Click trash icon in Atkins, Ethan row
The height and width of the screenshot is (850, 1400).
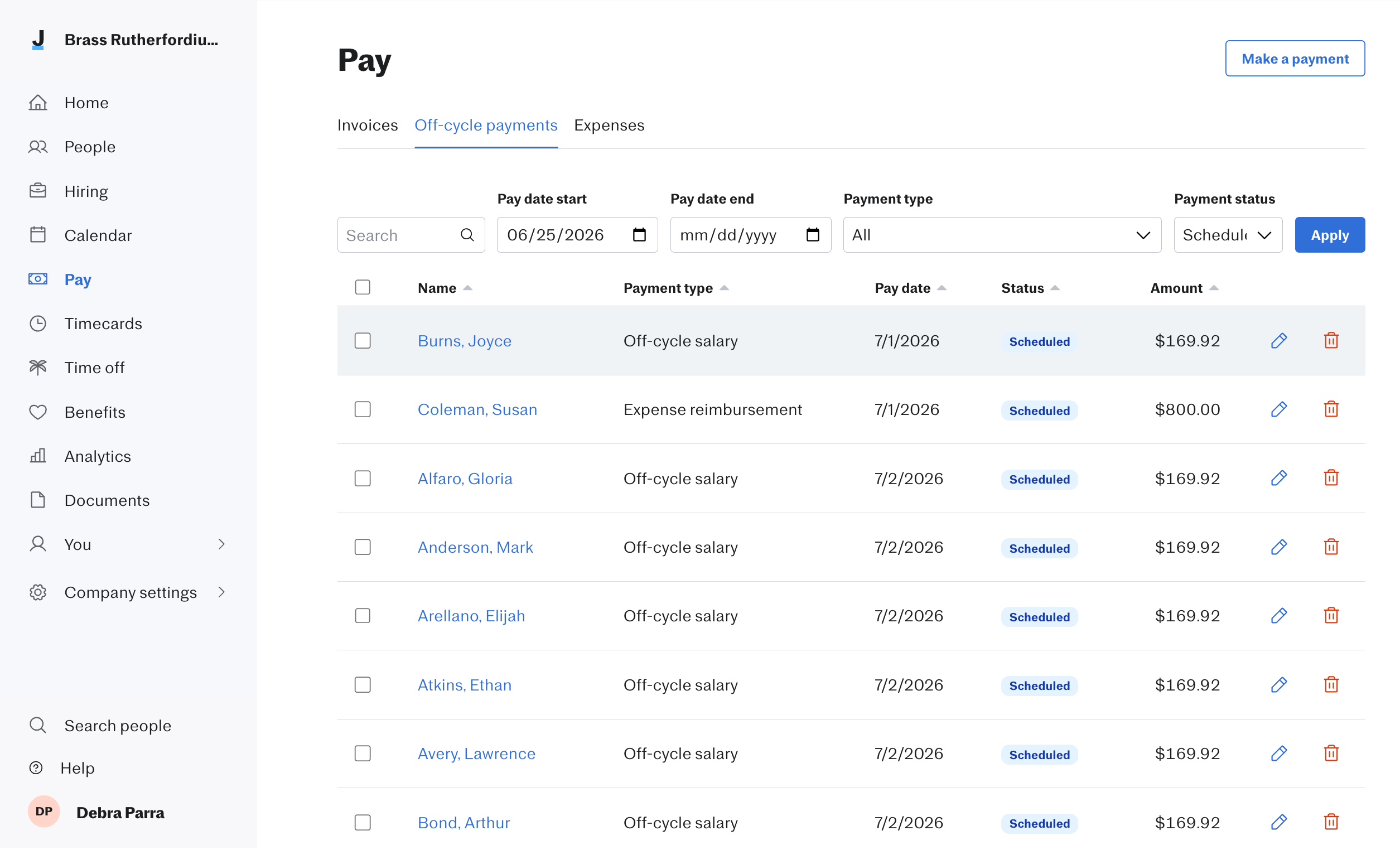(x=1331, y=686)
